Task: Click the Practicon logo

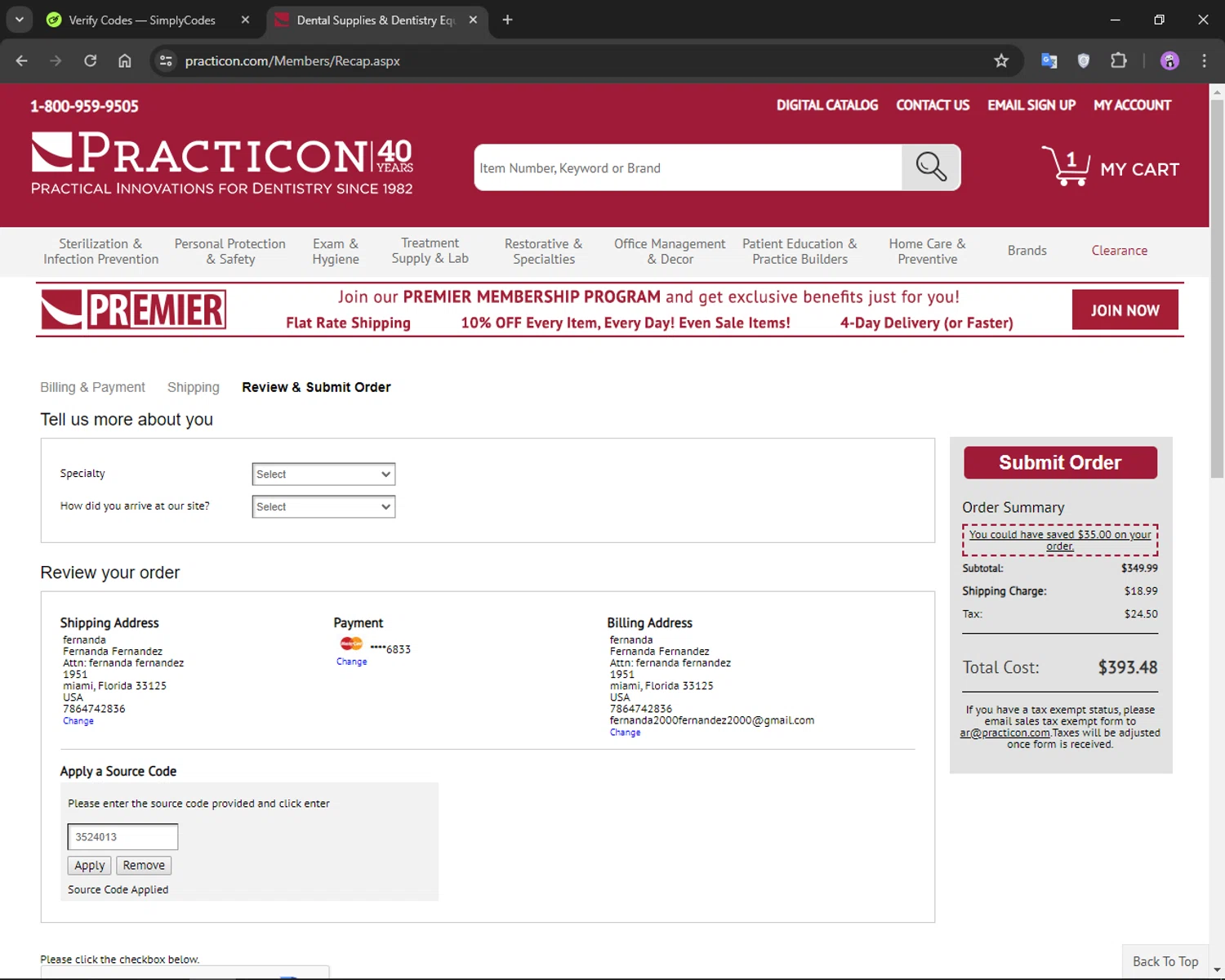Action: click(x=221, y=163)
